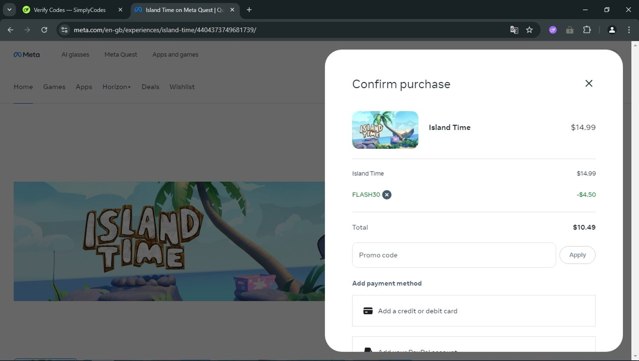Screen dimensions: 639x361
Task: Open a new browser tab
Action: pyautogui.click(x=249, y=10)
